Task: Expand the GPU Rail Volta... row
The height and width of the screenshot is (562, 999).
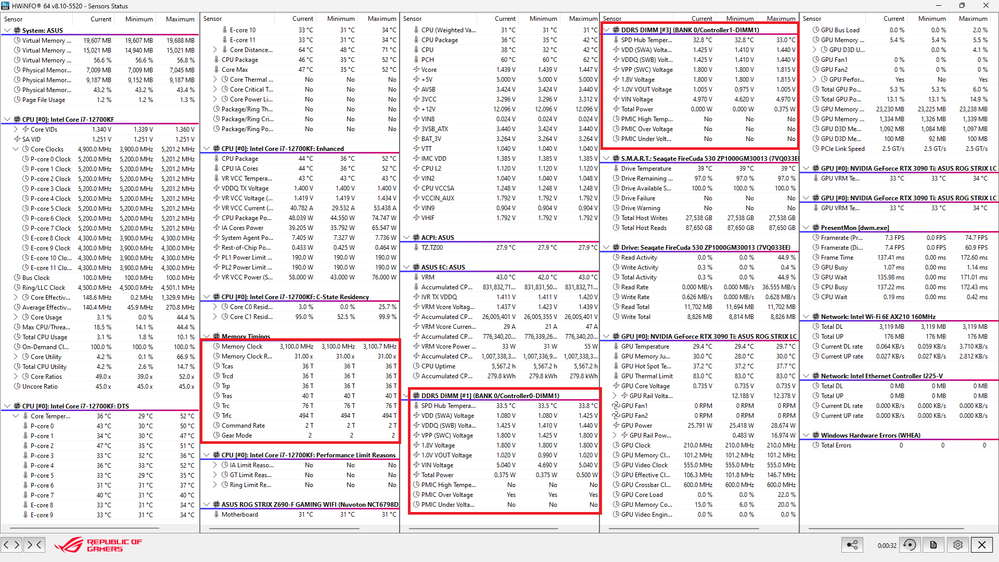Action: point(615,396)
